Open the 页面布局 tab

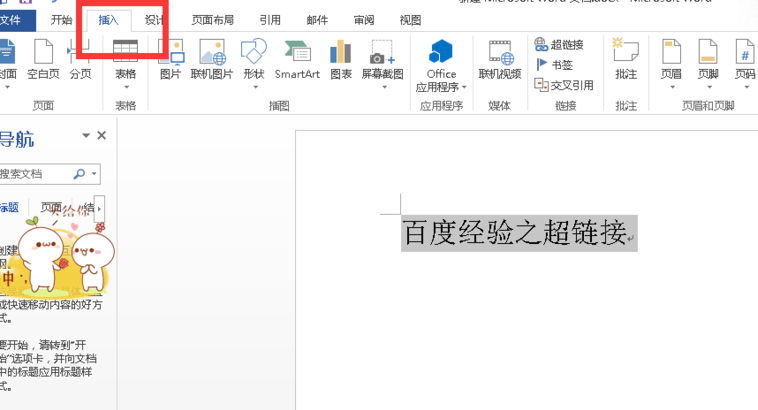coord(213,20)
